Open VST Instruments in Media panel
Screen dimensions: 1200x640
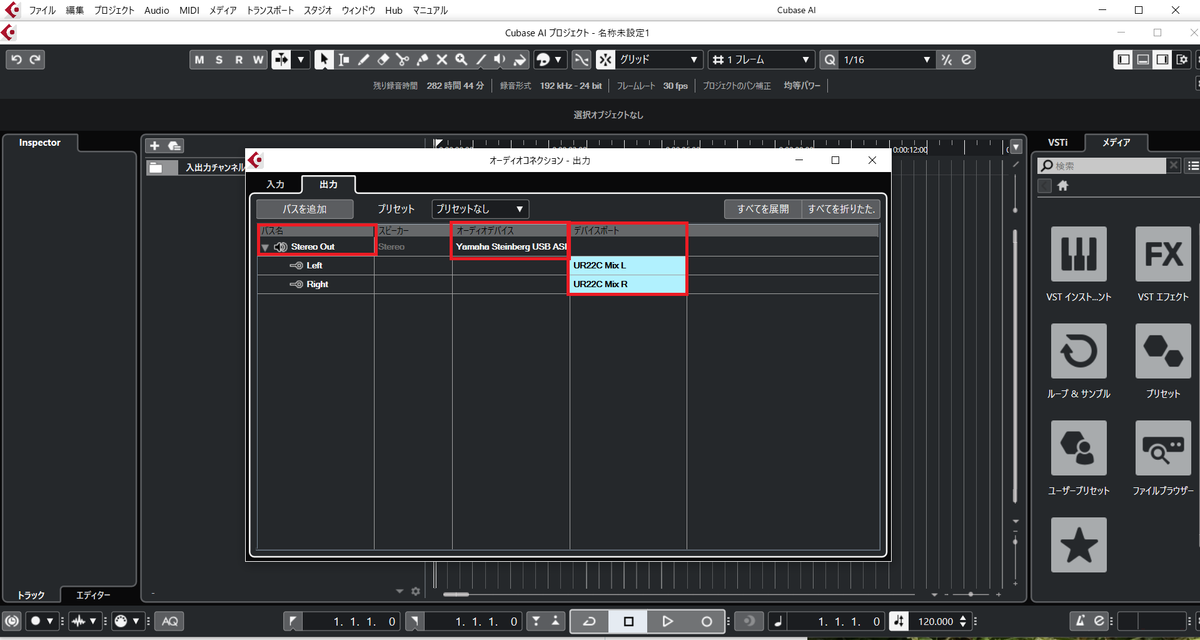point(1078,254)
